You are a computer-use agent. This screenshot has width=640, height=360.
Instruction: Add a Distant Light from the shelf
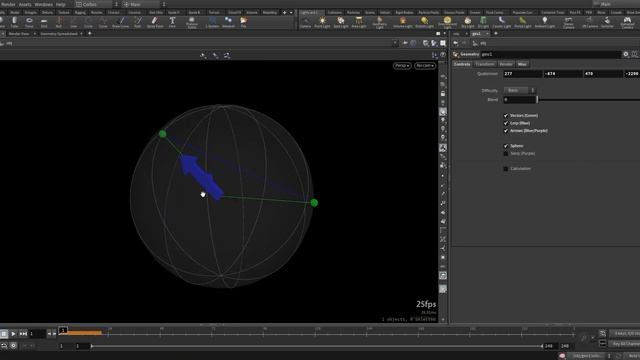(x=424, y=22)
